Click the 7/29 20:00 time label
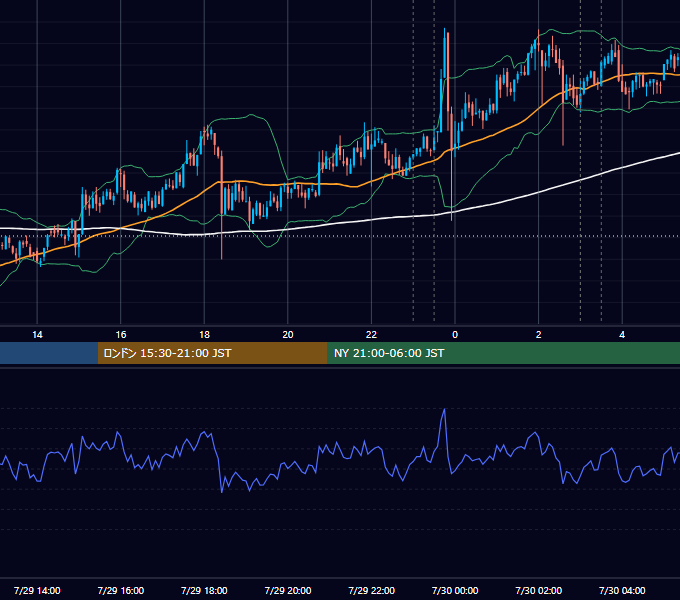 (x=288, y=590)
